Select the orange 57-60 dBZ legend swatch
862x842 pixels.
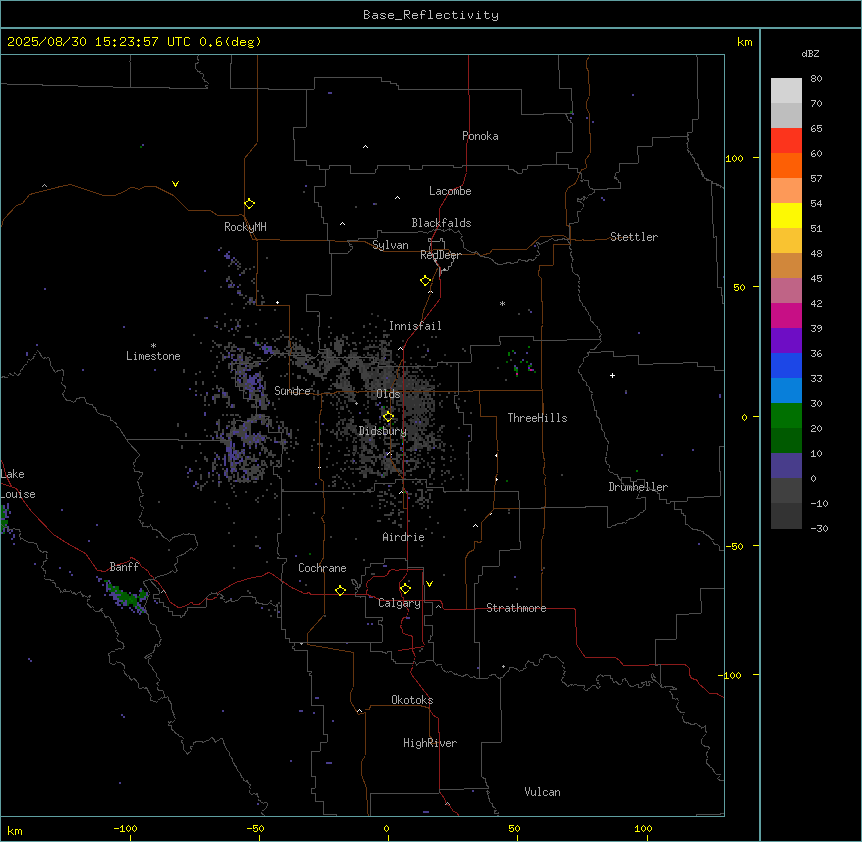click(x=786, y=165)
